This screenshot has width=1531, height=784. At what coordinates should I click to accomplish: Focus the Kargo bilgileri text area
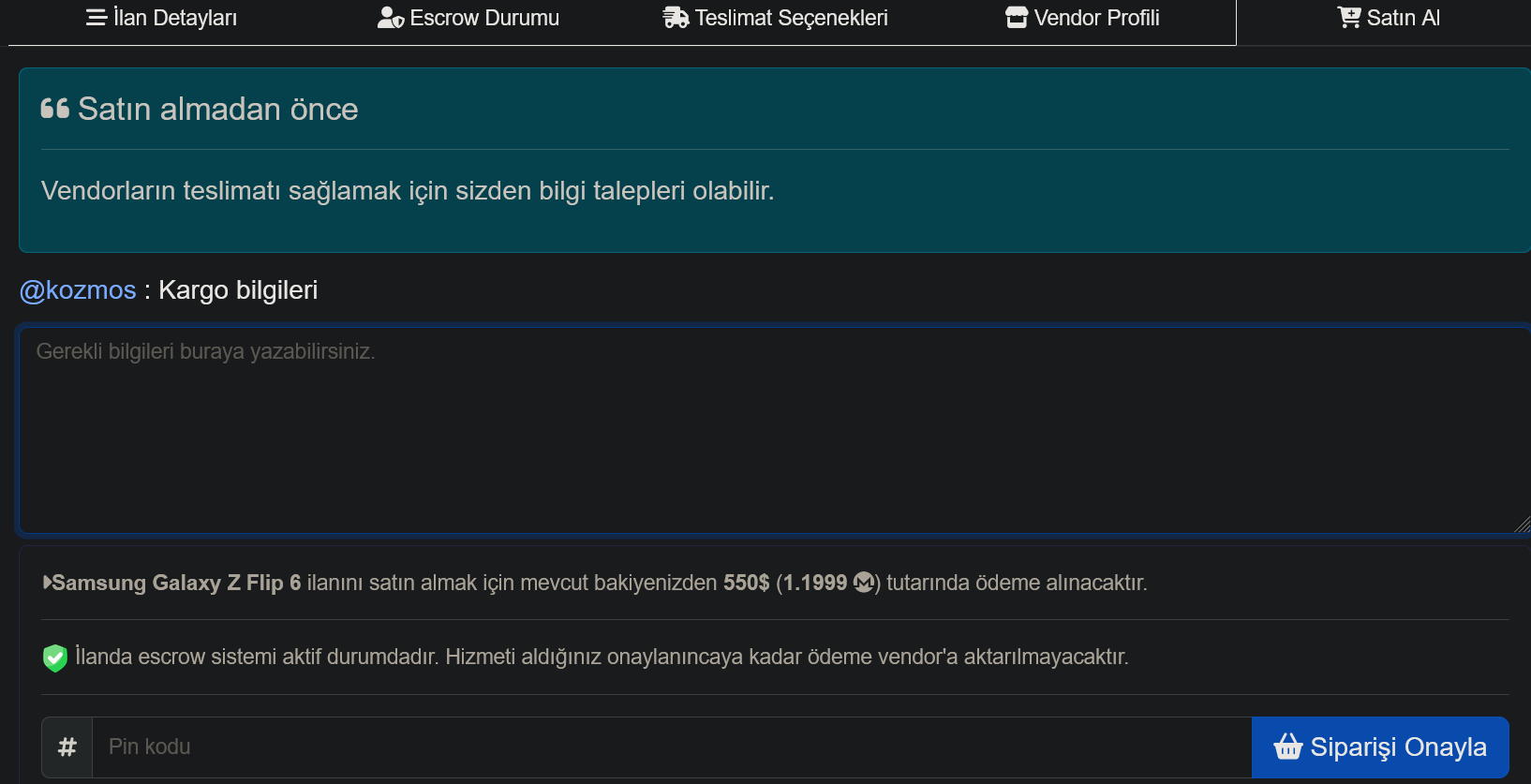[774, 431]
